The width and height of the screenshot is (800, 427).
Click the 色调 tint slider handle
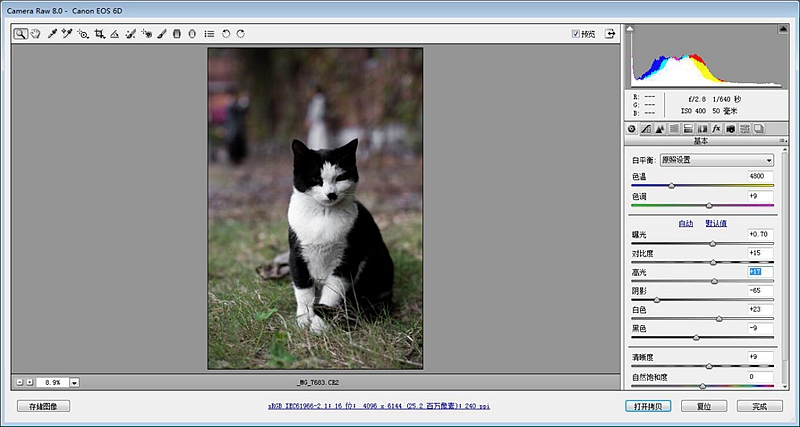[709, 206]
